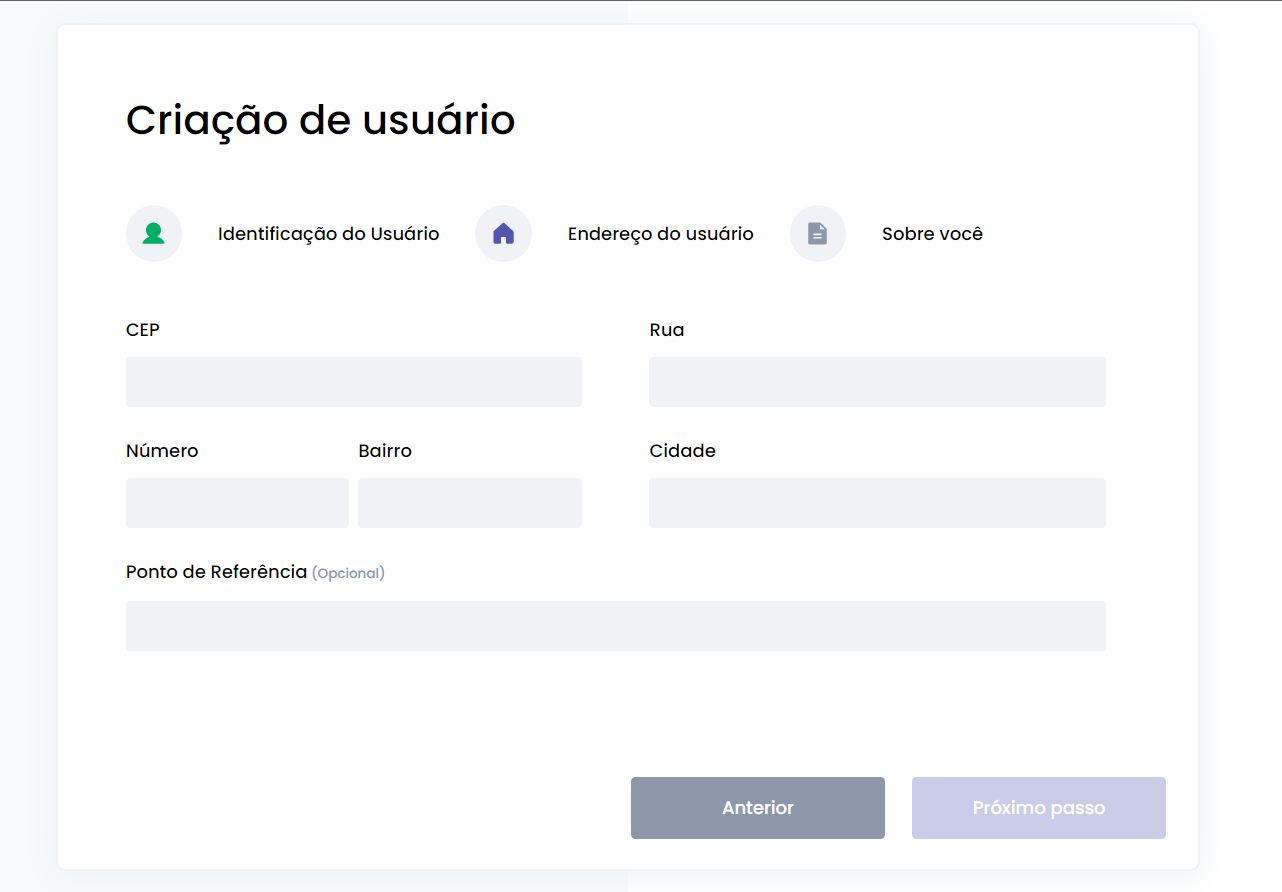Click the document icon for Sobre você

(818, 233)
